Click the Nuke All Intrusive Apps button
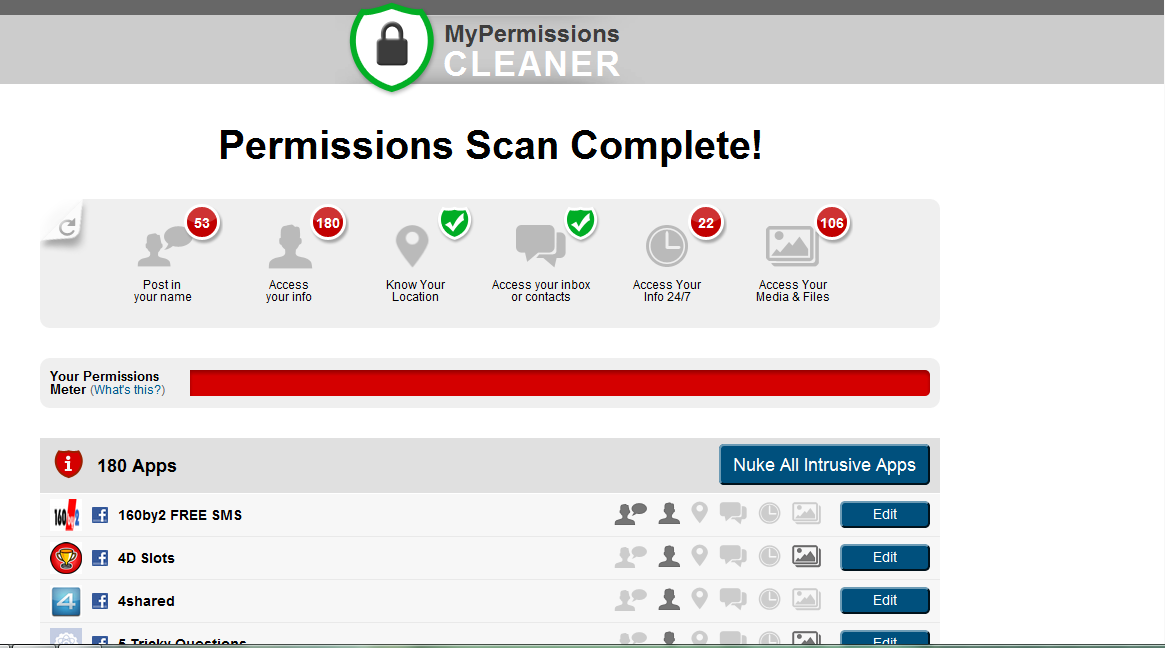The image size is (1165, 648). pyautogui.click(x=824, y=464)
